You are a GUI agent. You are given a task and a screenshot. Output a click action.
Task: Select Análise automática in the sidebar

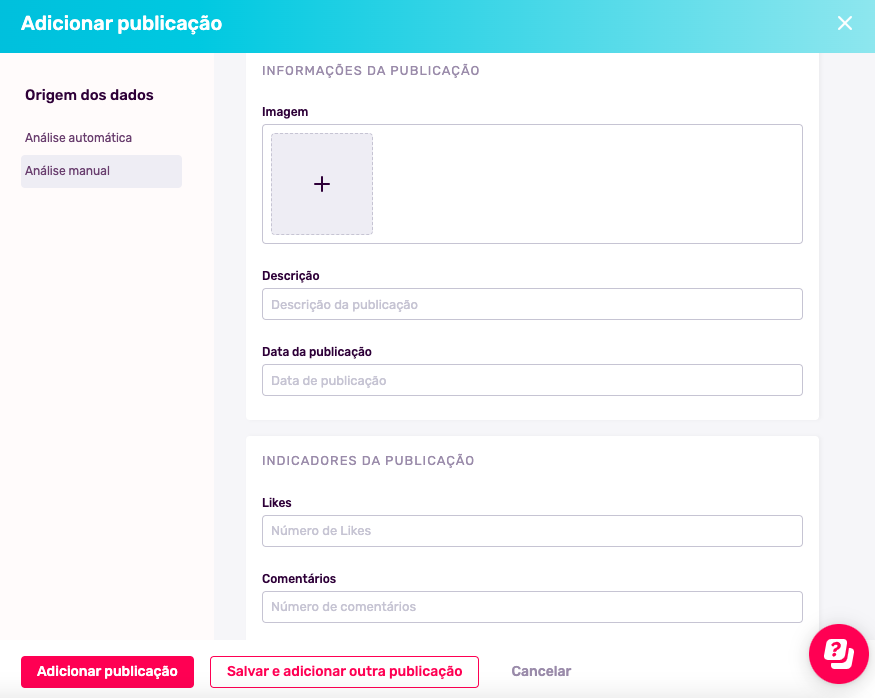click(x=78, y=138)
